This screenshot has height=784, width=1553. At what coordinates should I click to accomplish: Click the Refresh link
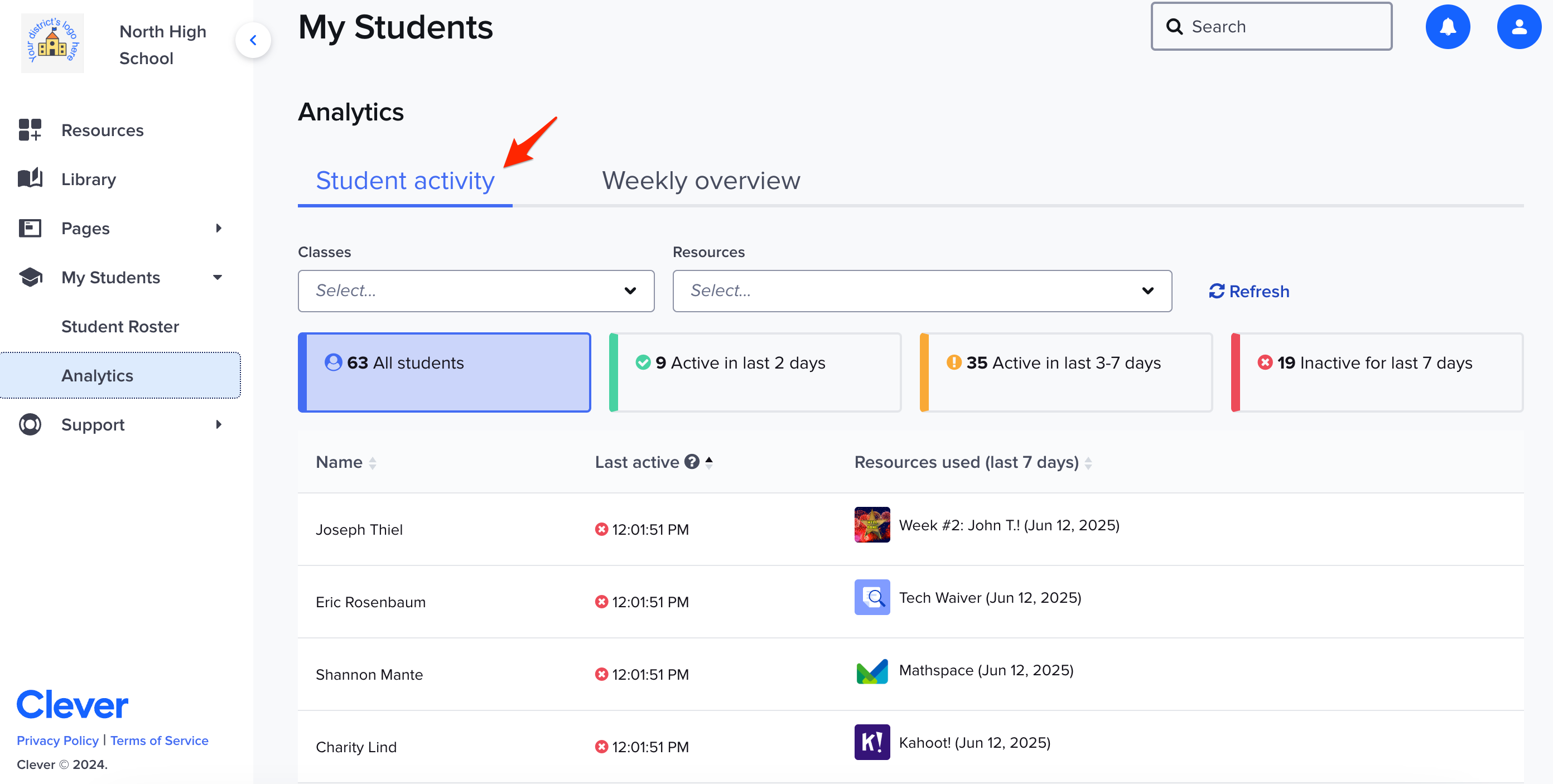pos(1248,291)
